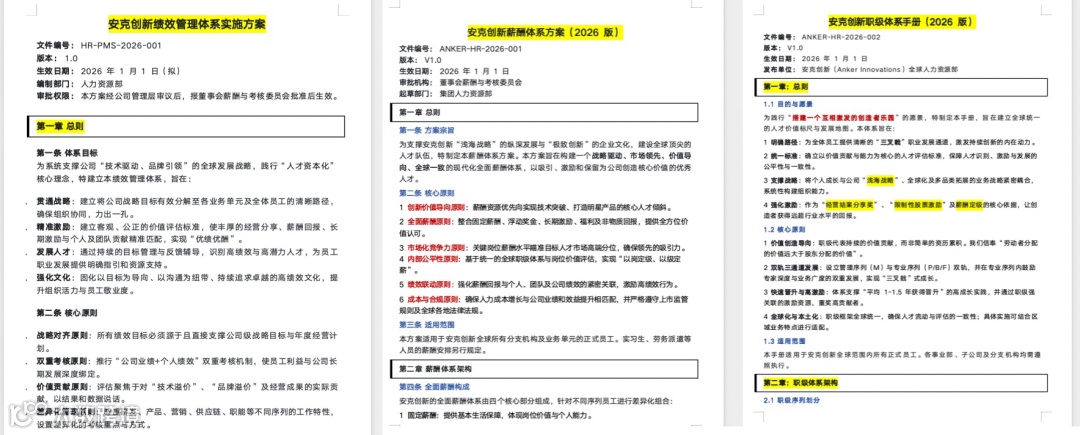Click the heading 第一条 体系目标

tap(67, 152)
